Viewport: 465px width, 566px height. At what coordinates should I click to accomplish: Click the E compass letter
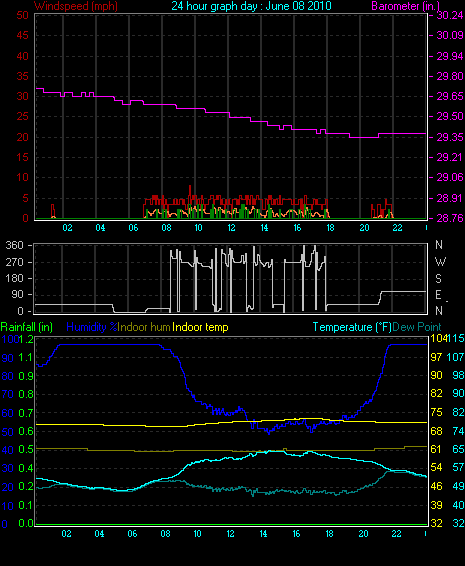pos(439,295)
